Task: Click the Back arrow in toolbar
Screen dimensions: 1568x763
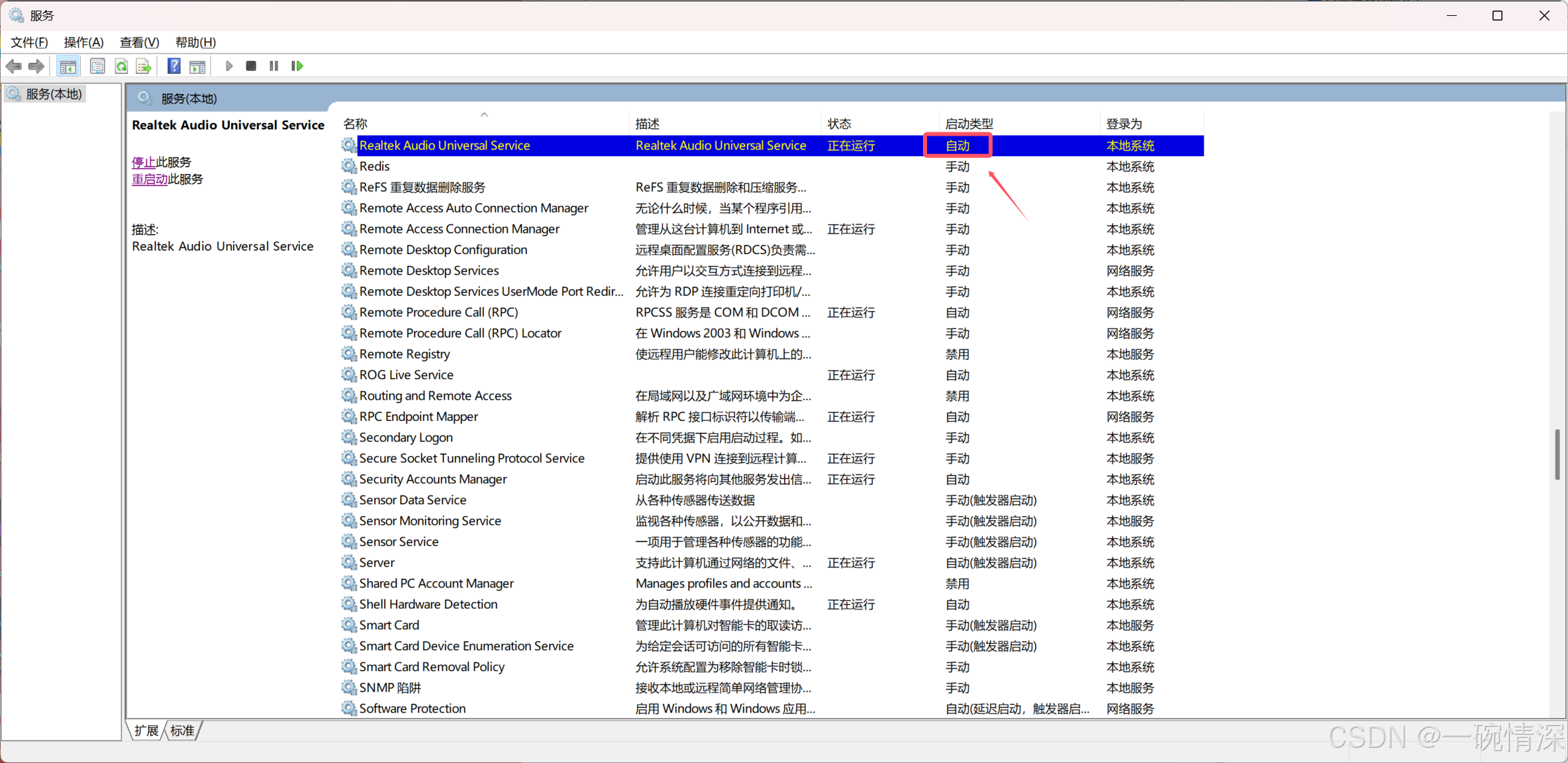Action: (14, 66)
